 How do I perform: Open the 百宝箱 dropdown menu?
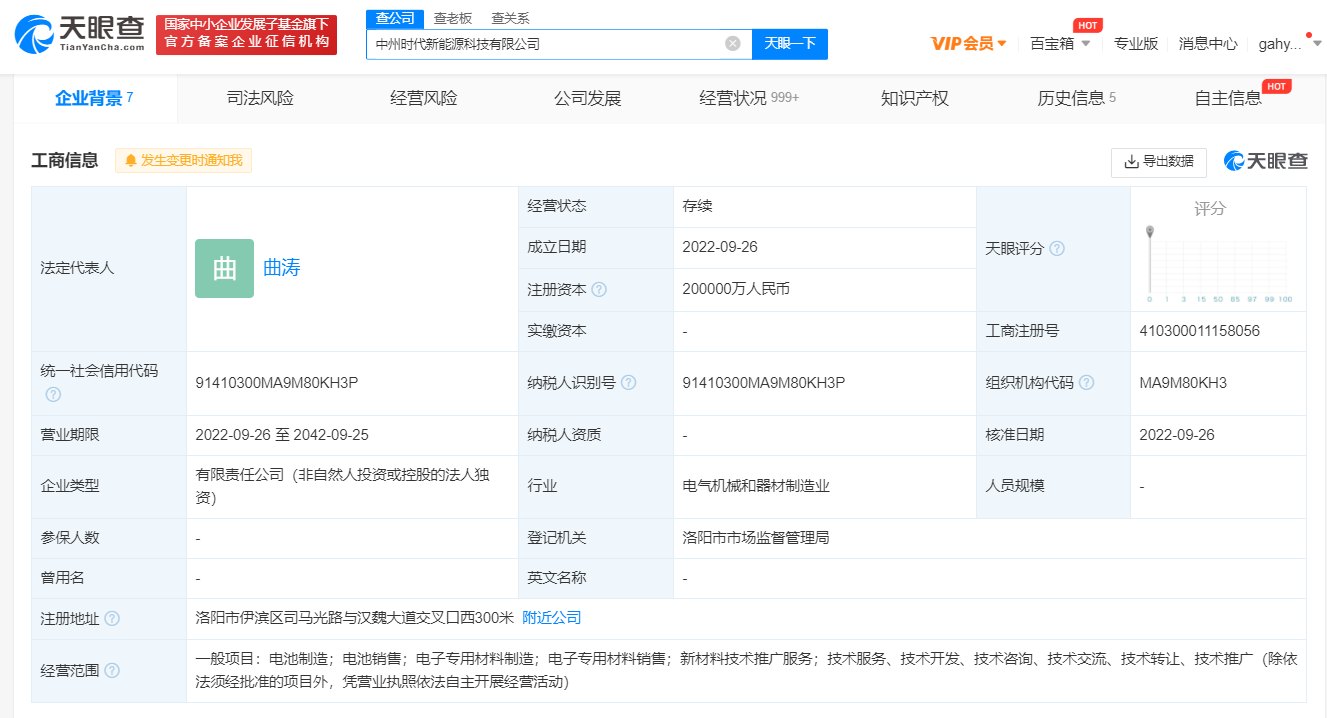point(1060,43)
